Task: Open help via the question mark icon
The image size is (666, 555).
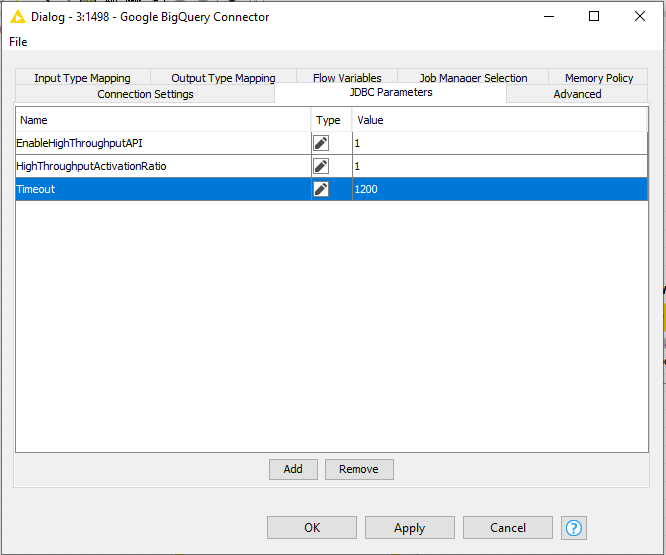Action: 573,528
